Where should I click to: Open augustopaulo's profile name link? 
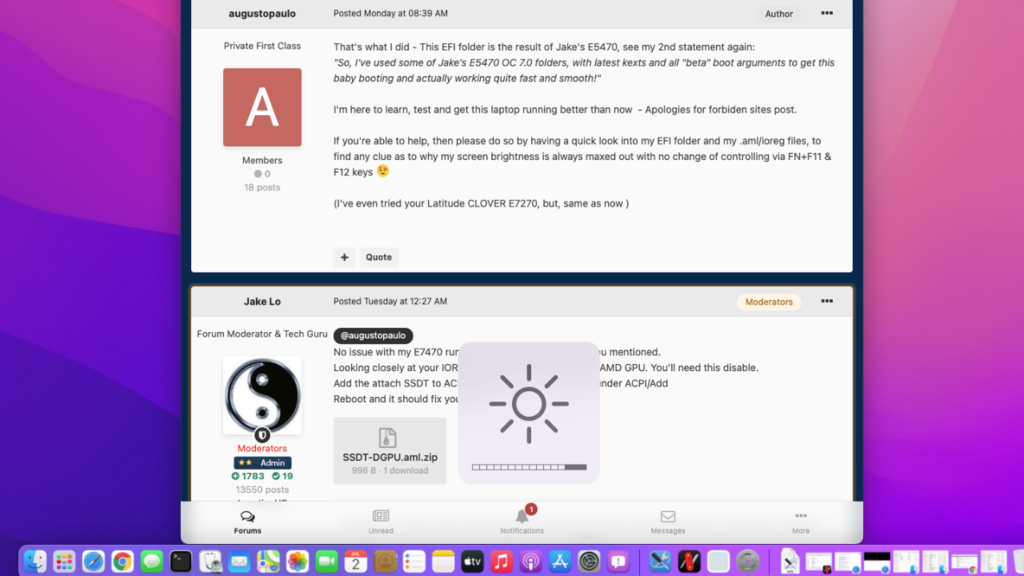coord(262,13)
